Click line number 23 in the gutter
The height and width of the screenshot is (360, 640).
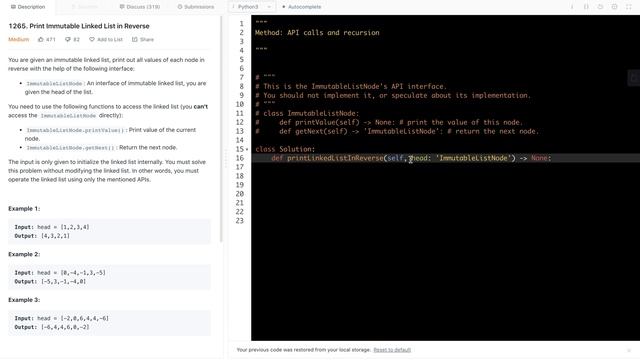click(x=240, y=221)
